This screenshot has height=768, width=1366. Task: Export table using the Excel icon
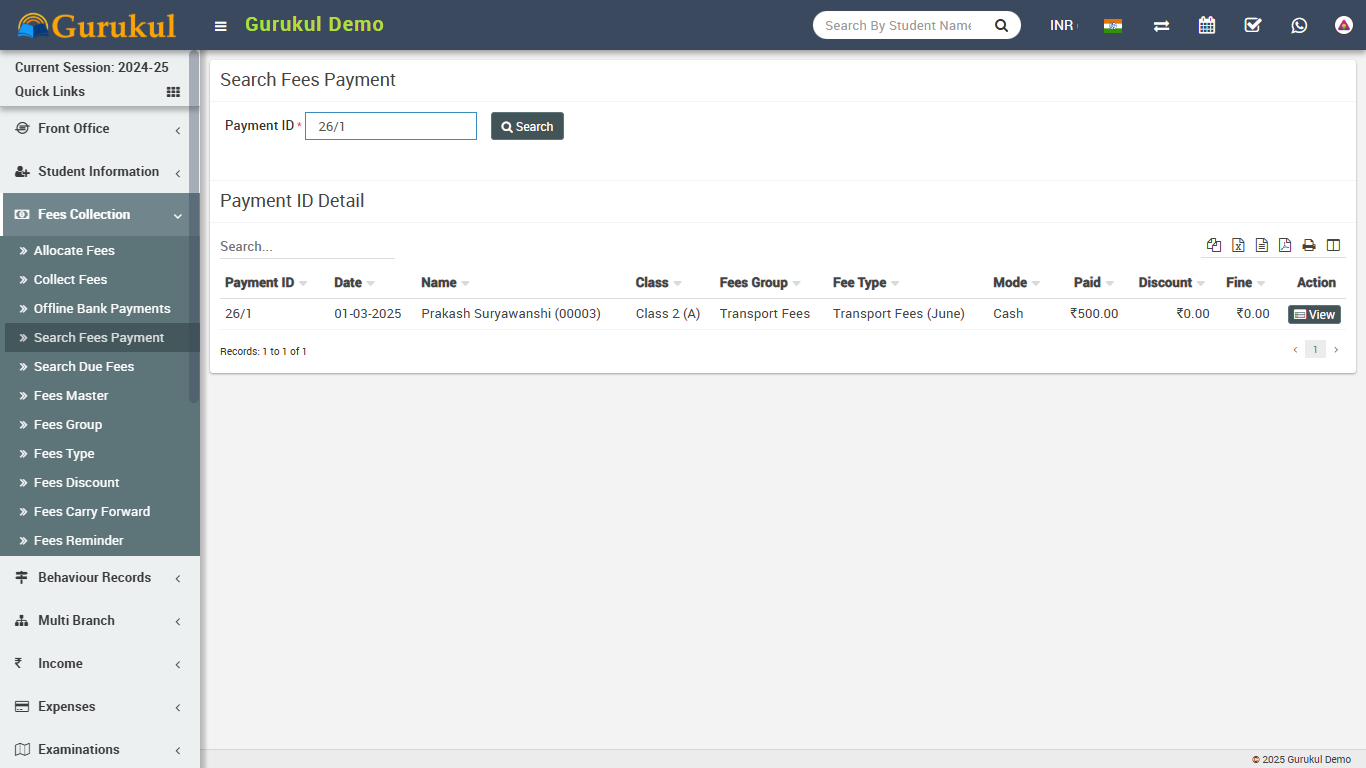[x=1238, y=245]
